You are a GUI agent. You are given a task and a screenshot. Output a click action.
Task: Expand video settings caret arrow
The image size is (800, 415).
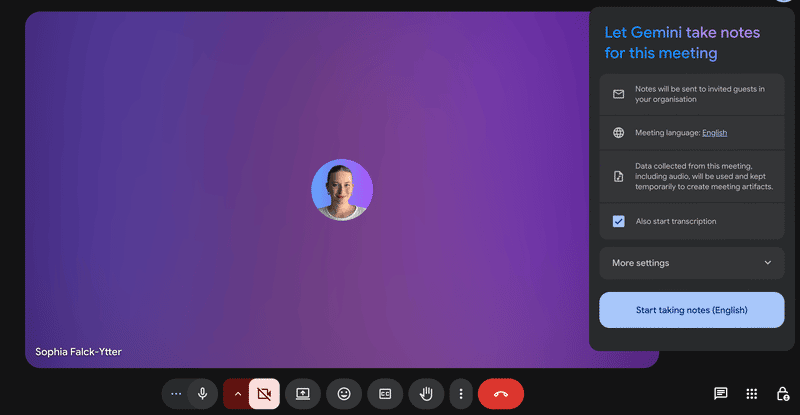237,394
